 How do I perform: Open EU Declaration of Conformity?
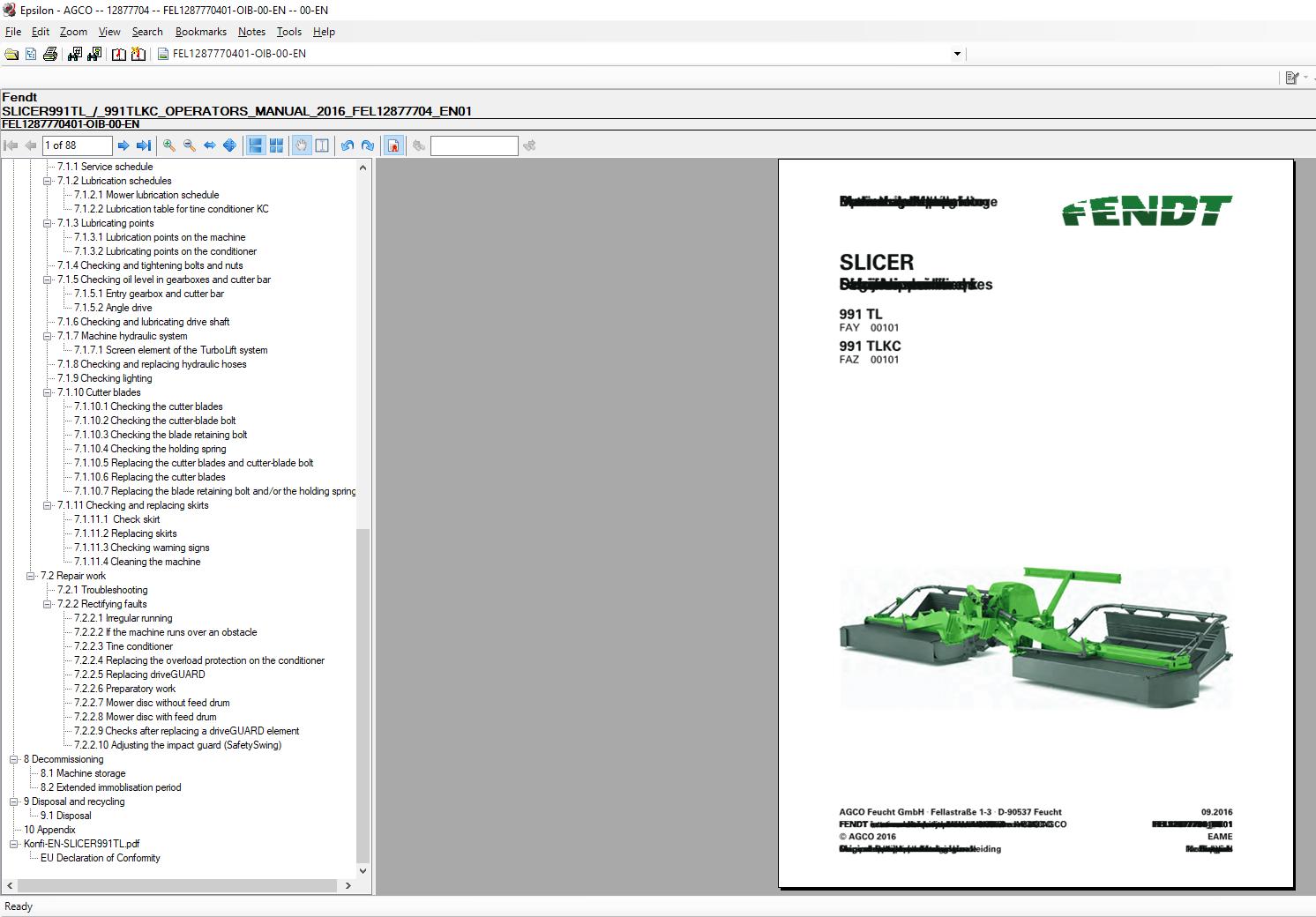tap(101, 858)
